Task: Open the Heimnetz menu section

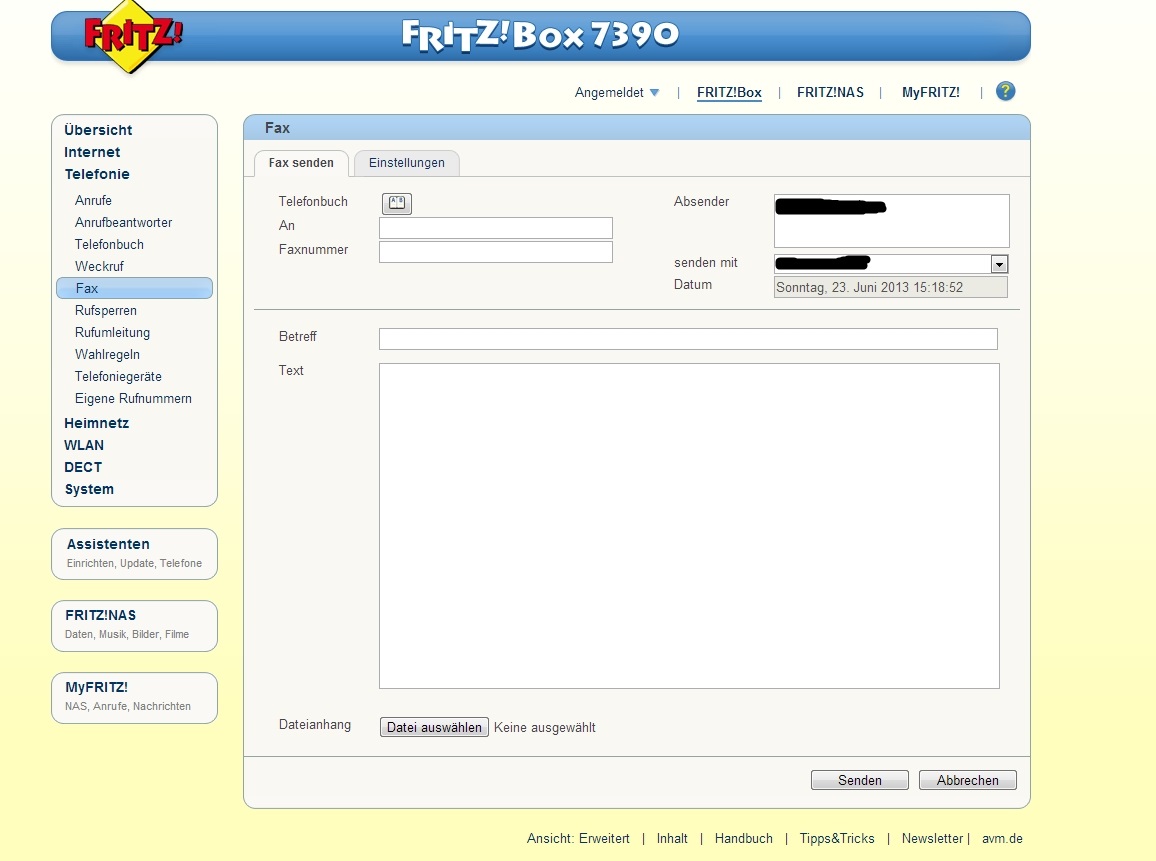Action: click(97, 423)
